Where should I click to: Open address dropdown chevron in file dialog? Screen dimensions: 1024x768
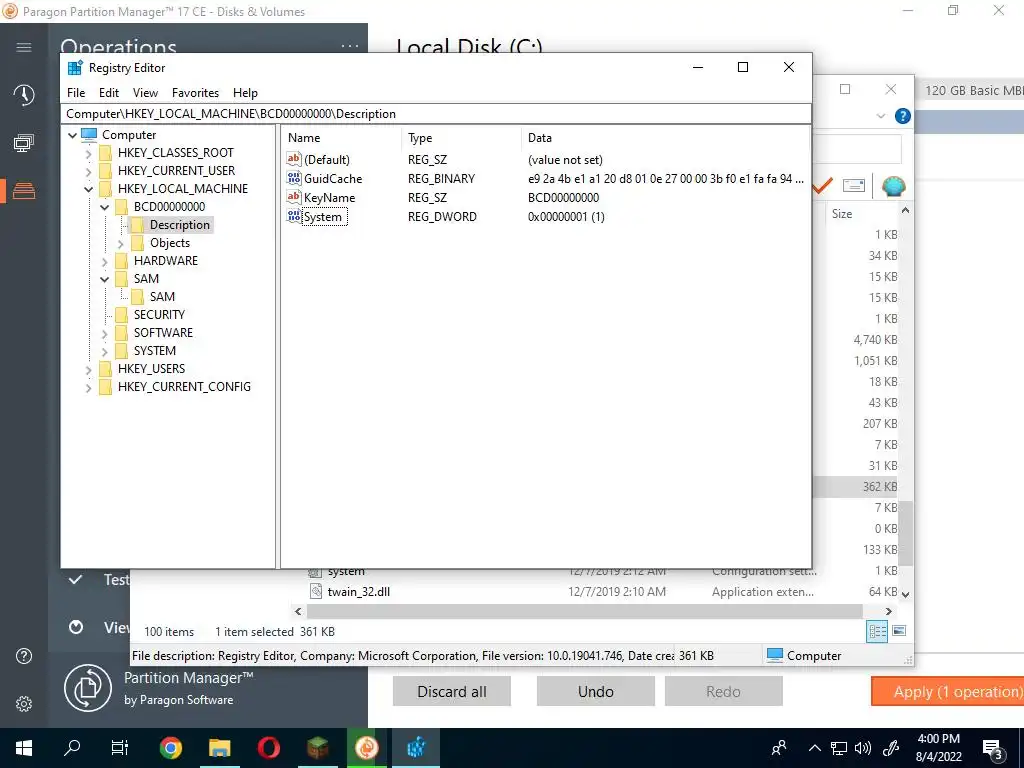(x=880, y=116)
